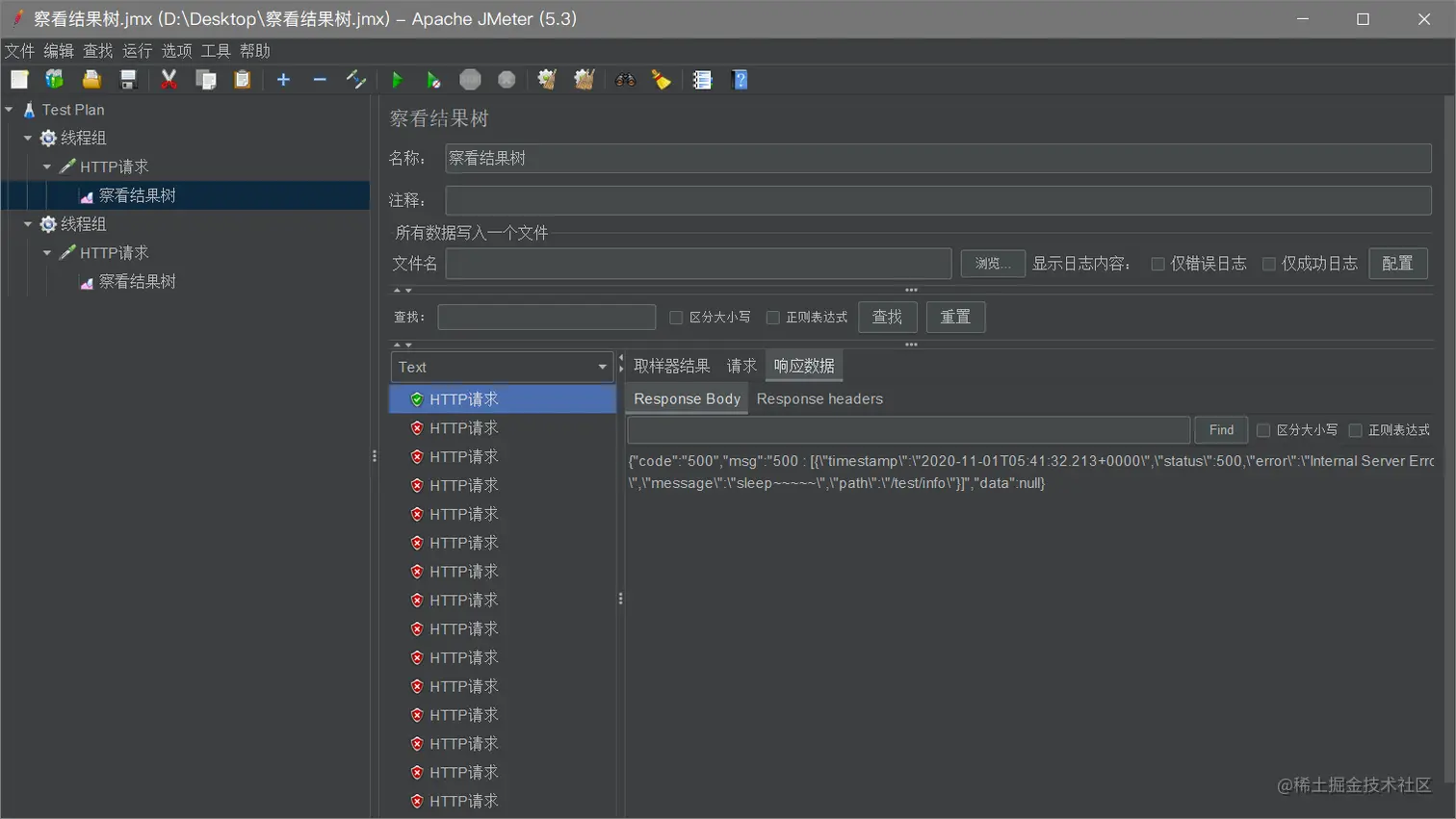Open the 帮助 menu
The image size is (1456, 819).
[x=255, y=51]
